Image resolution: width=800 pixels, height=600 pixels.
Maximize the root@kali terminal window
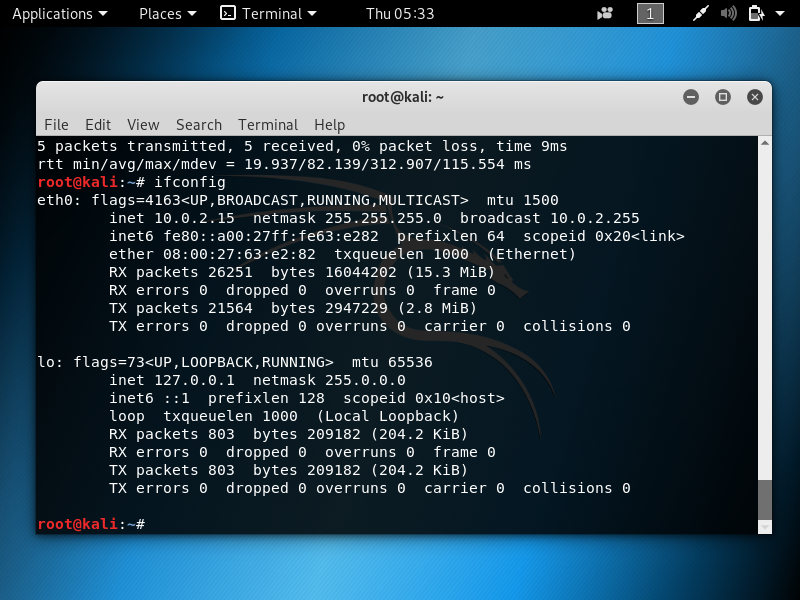tap(722, 97)
